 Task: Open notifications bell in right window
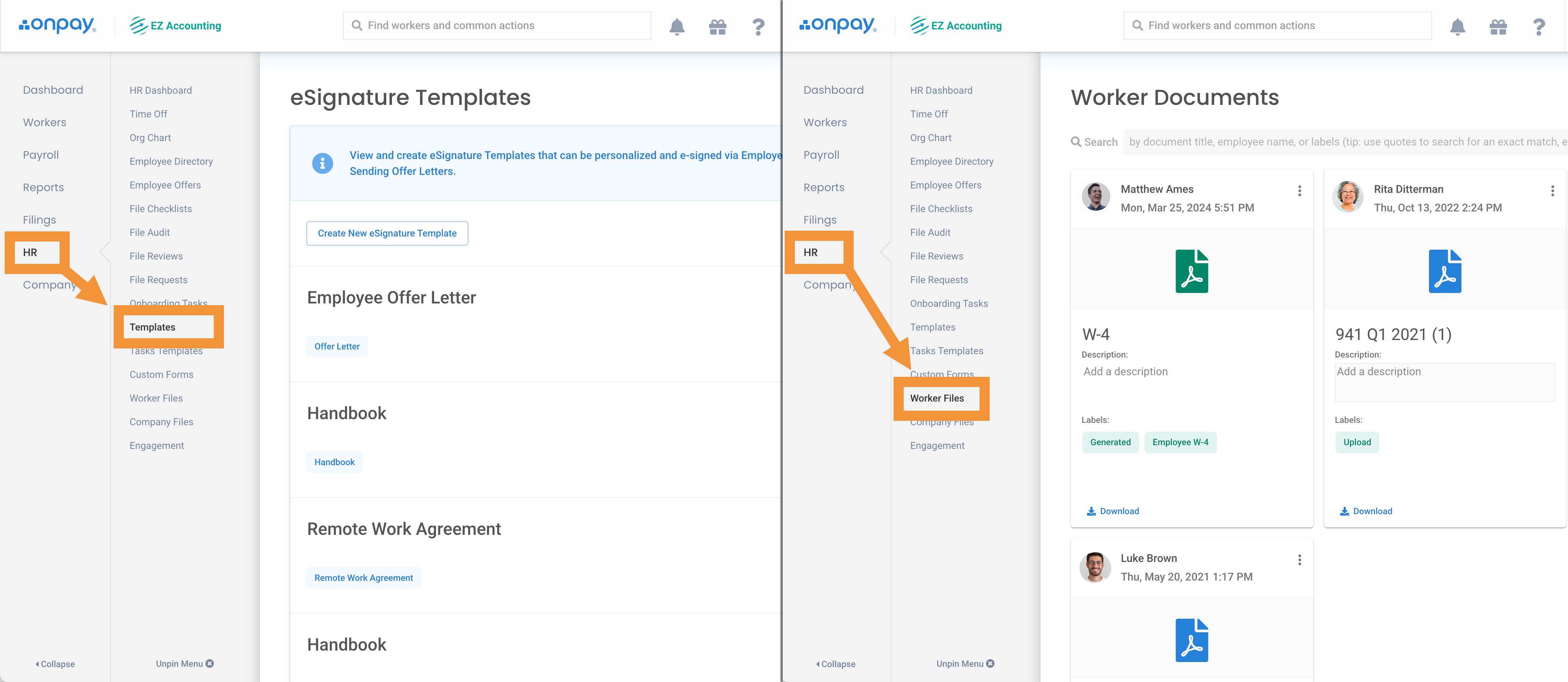(1457, 27)
